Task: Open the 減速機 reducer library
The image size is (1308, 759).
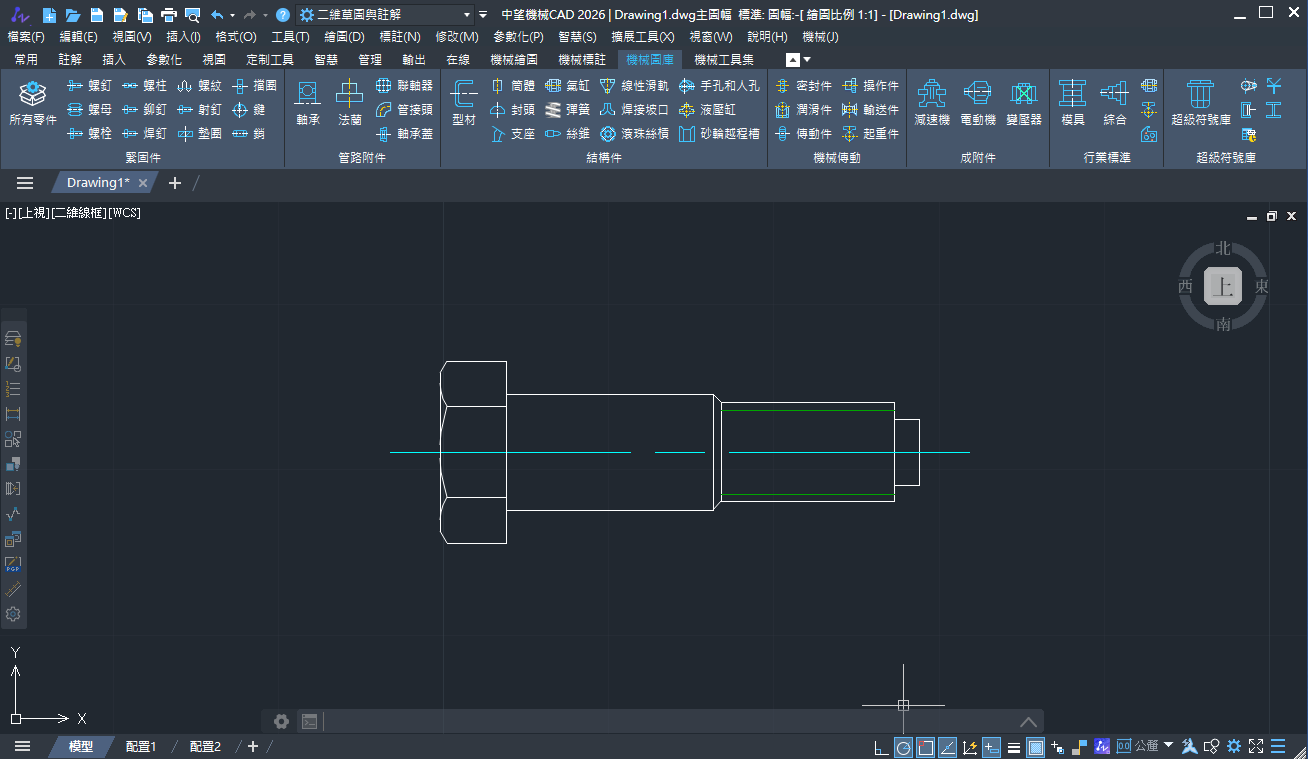Action: [931, 103]
